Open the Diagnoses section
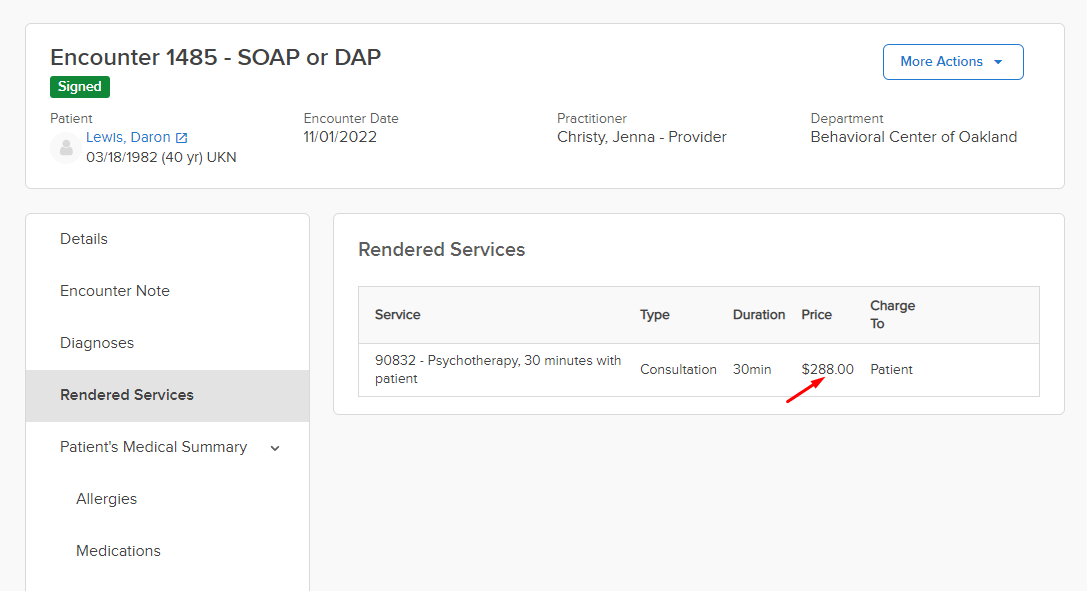This screenshot has height=591, width=1087. point(167,343)
